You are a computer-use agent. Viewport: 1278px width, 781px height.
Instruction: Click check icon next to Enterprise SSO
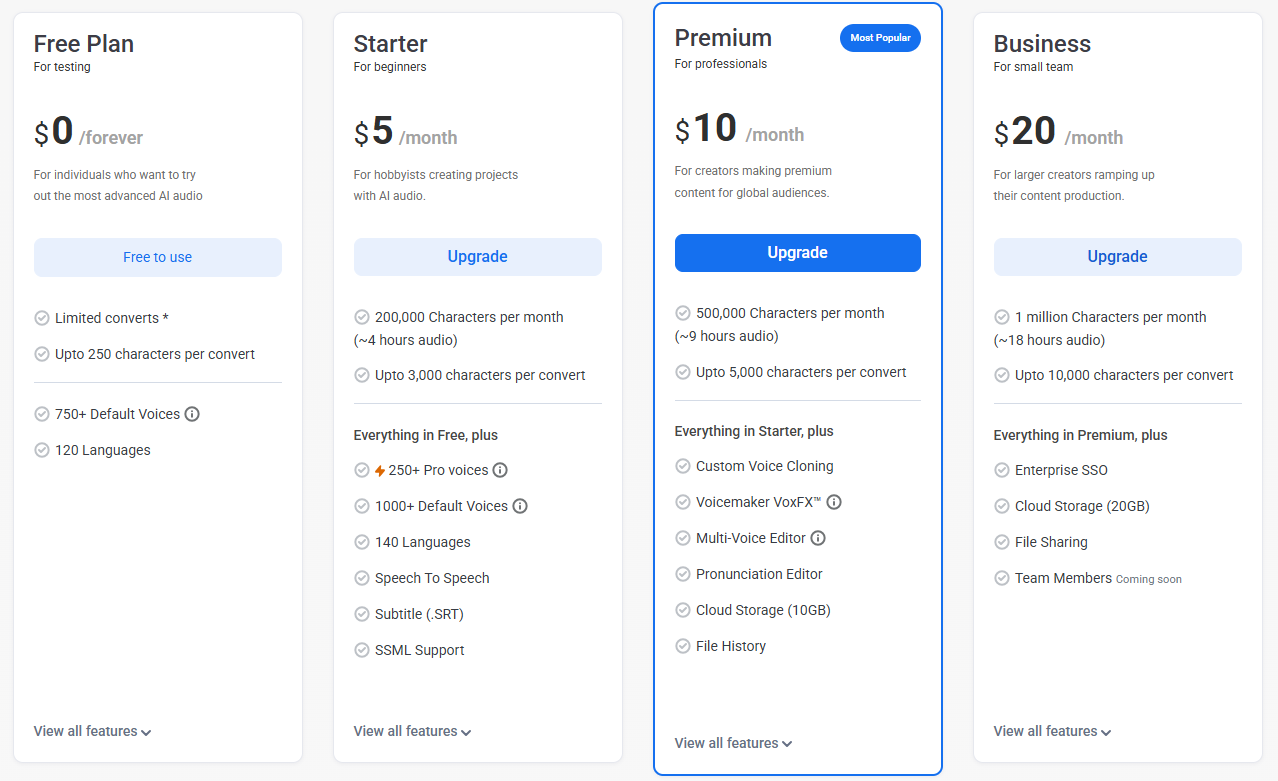1002,470
